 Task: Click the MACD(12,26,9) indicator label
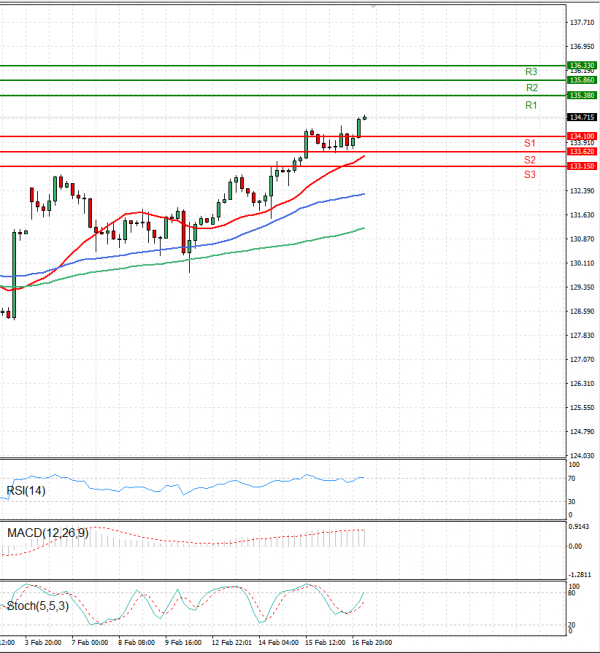point(48,533)
